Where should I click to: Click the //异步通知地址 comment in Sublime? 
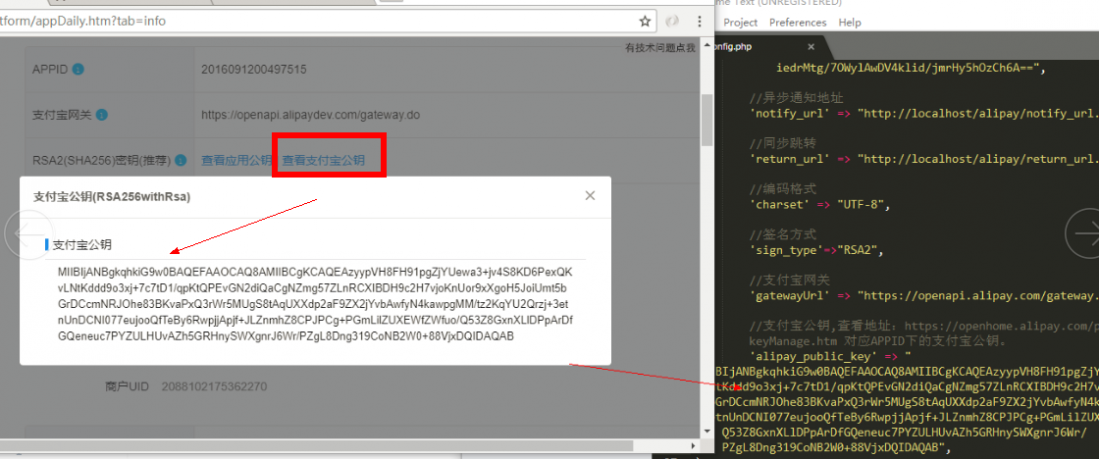coord(796,98)
